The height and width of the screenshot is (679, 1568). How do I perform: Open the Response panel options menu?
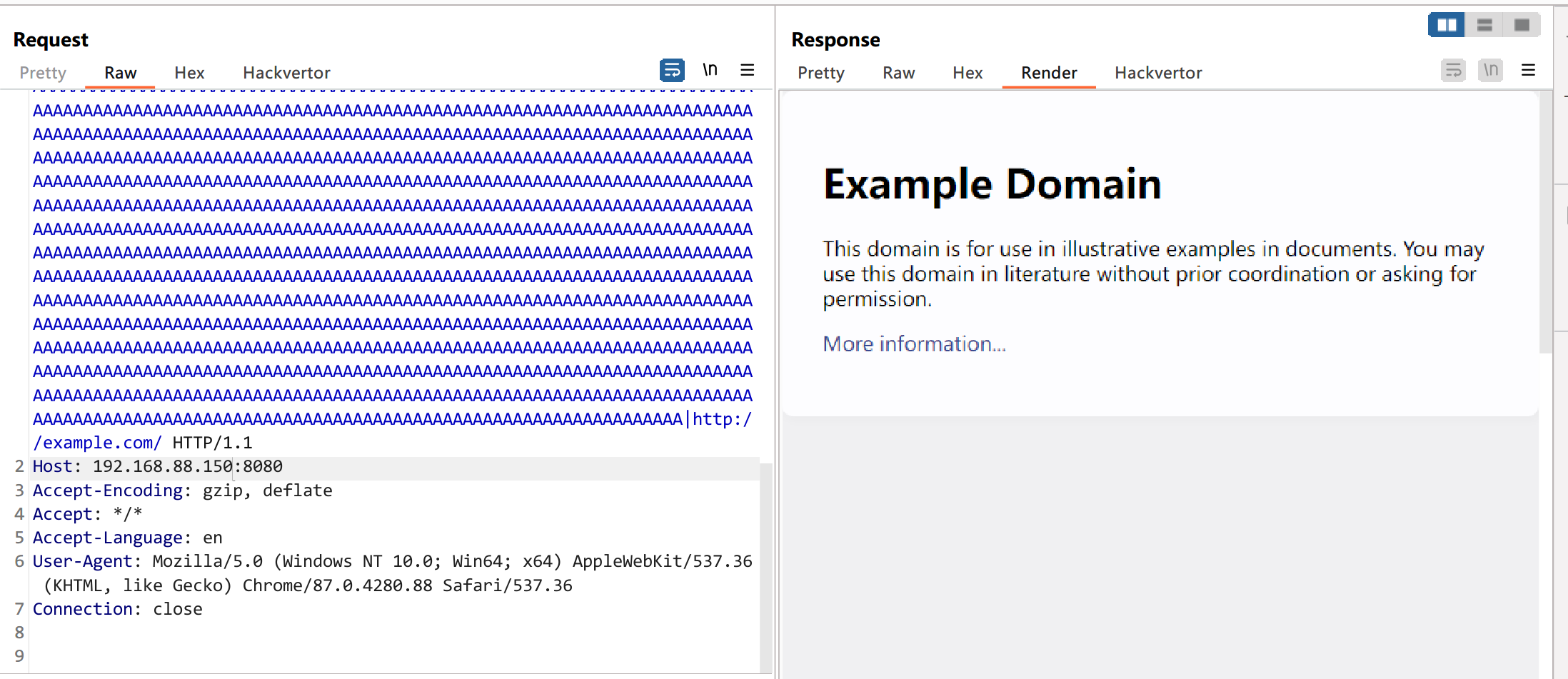click(x=1528, y=70)
